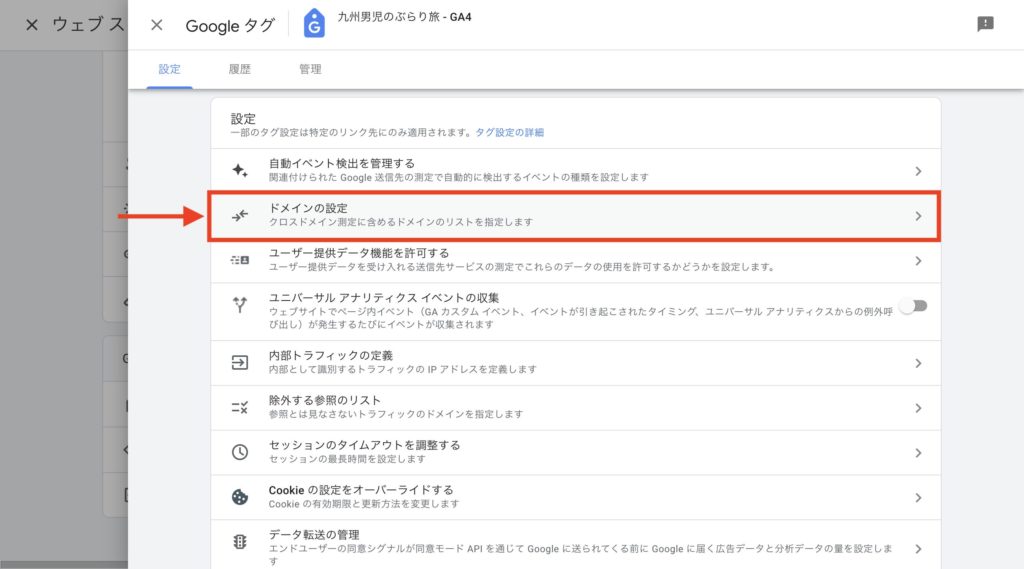Click the blue Google tag icon
The width and height of the screenshot is (1024, 569).
click(314, 24)
